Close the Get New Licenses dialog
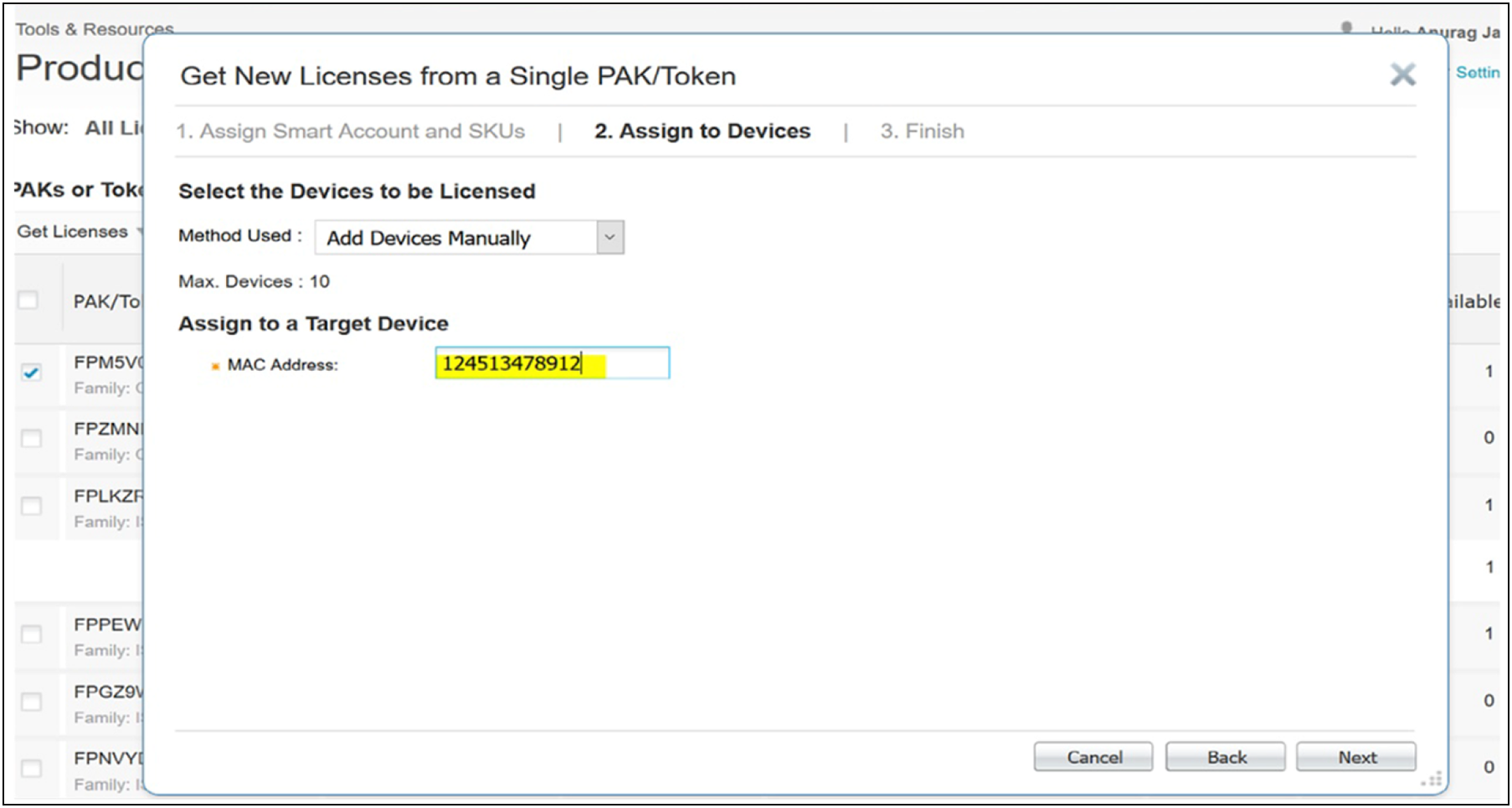Image resolution: width=1512 pixels, height=808 pixels. click(1403, 75)
